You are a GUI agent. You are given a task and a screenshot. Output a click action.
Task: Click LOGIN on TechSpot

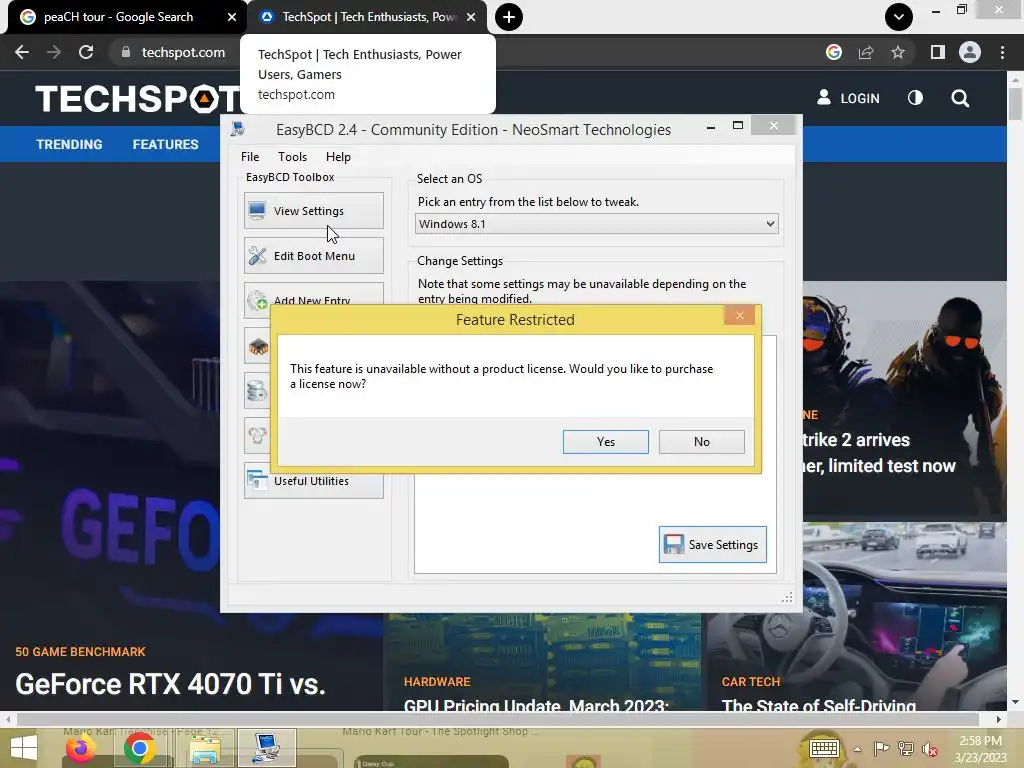point(848,98)
